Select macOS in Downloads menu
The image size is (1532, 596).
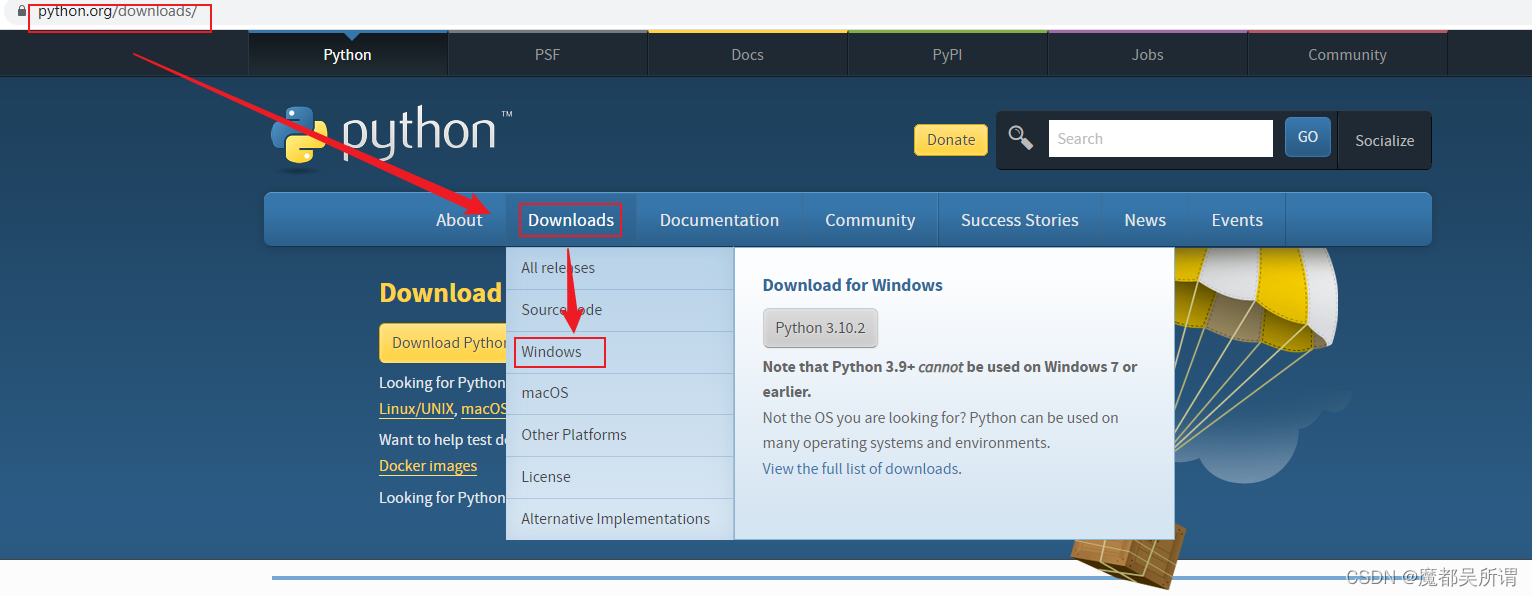coord(620,393)
